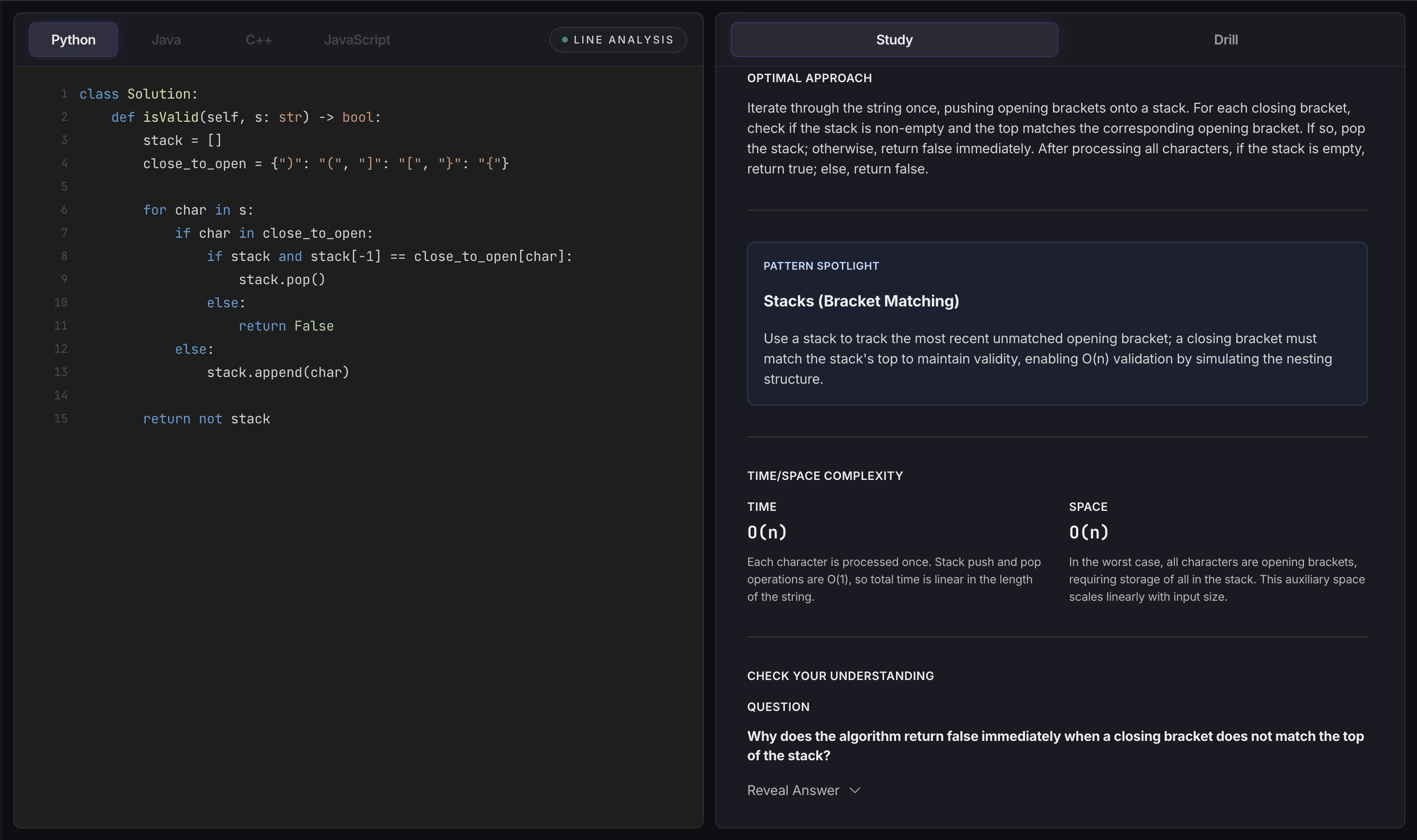The image size is (1417, 840).
Task: Click the Space O(n) complexity value
Action: 1088,532
